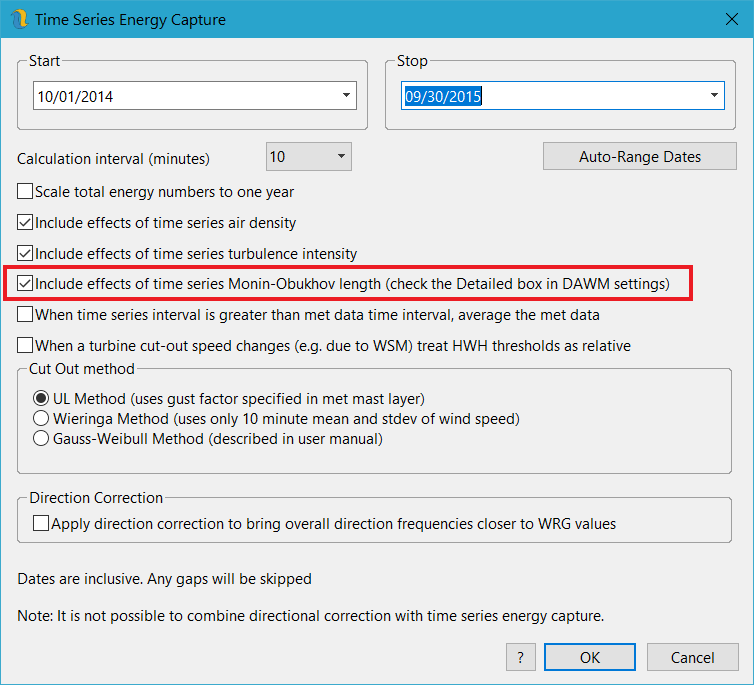Uncheck time series air density effects
754x685 pixels.
point(25,223)
